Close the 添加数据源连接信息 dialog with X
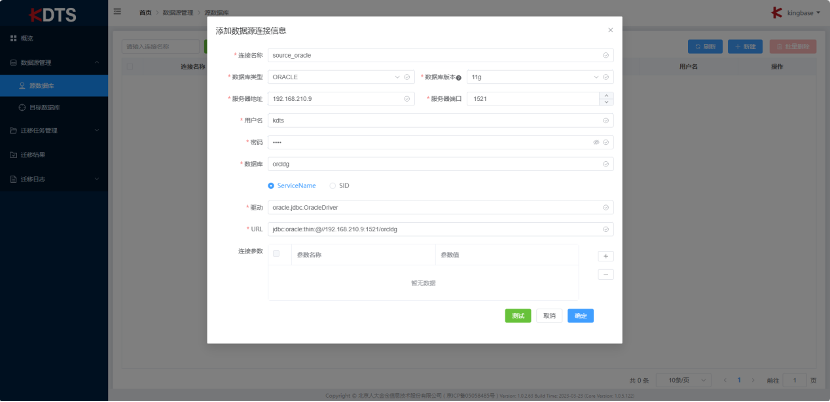The width and height of the screenshot is (830, 402). (x=610, y=30)
